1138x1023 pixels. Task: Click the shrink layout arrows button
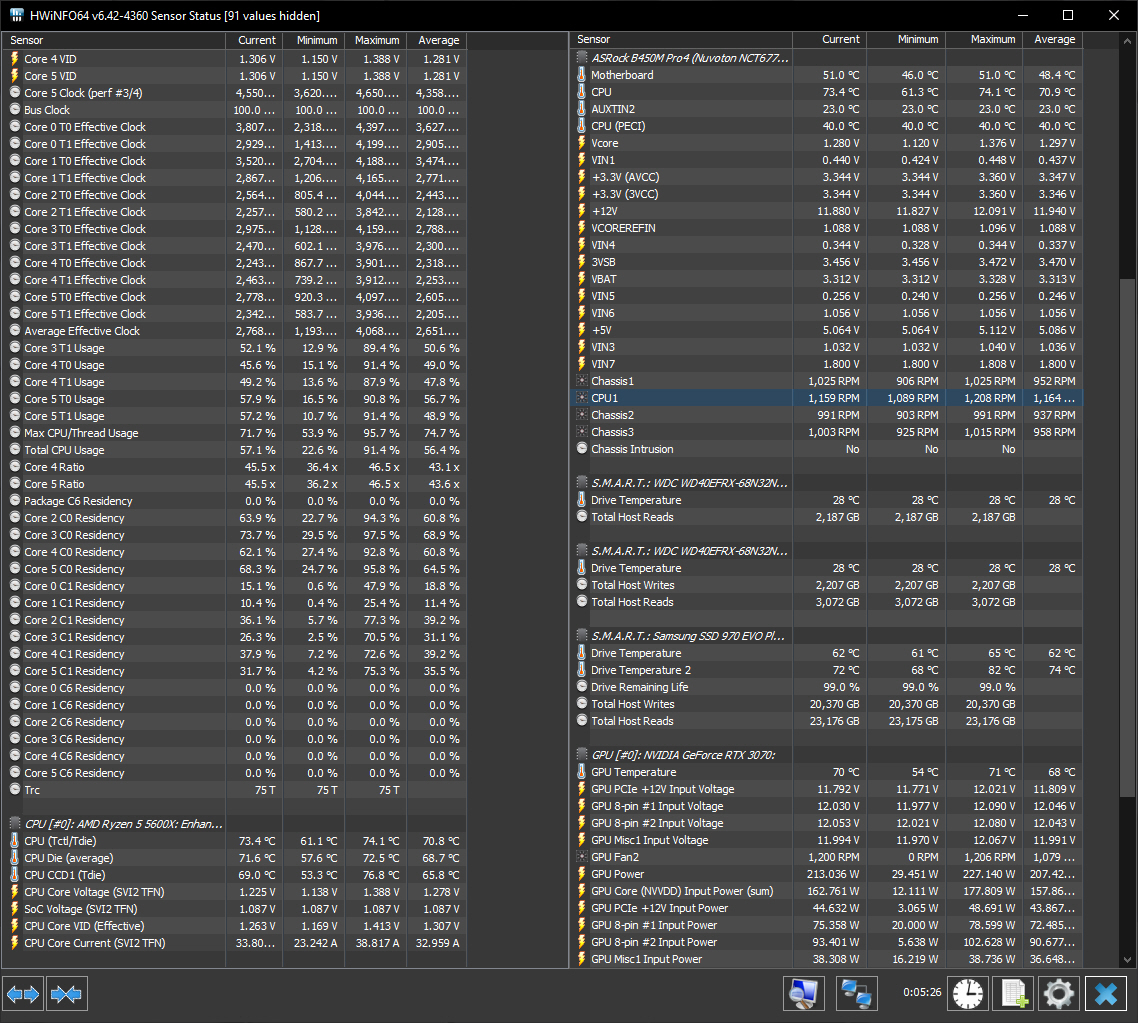point(67,993)
